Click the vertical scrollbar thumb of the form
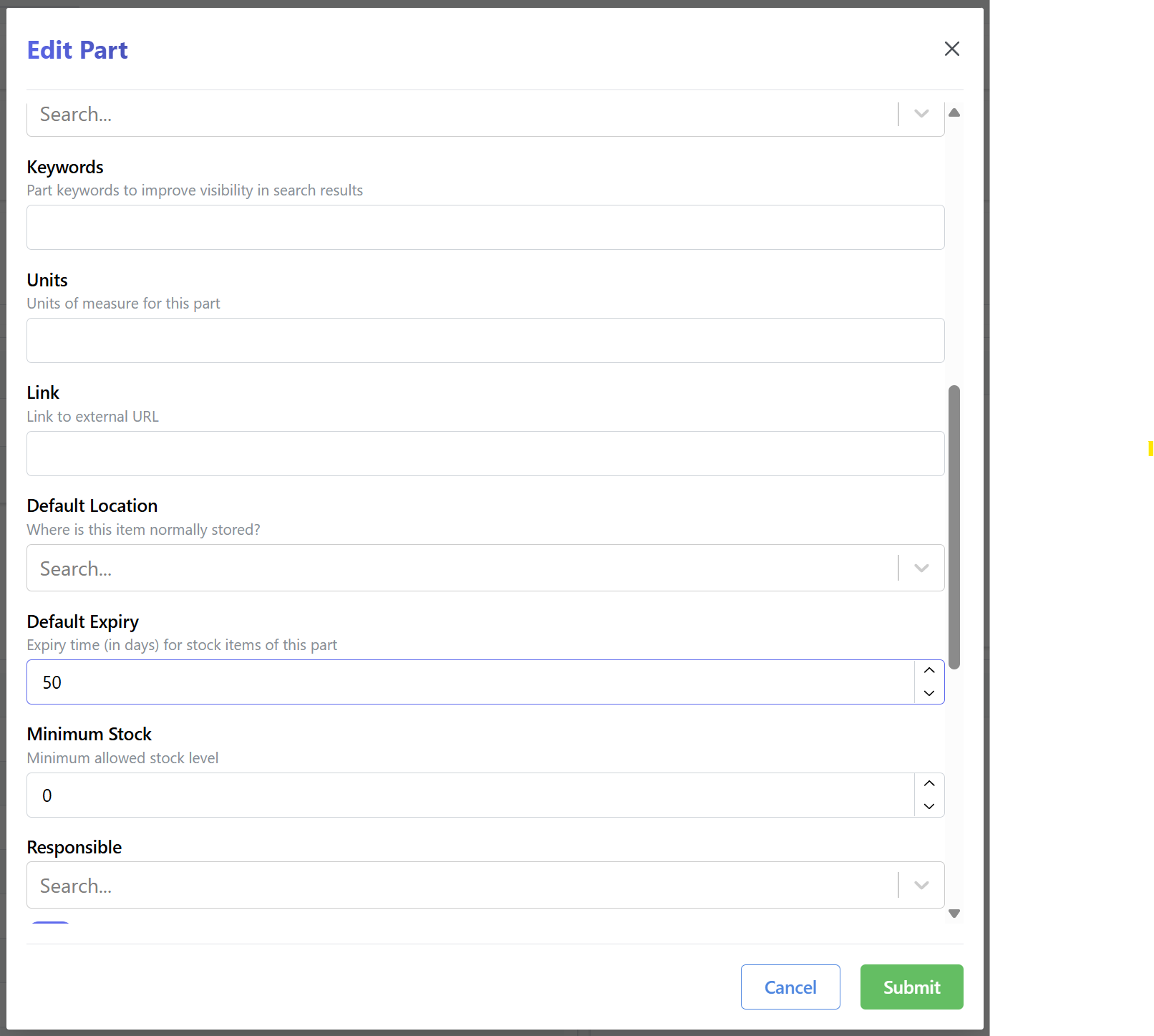This screenshot has width=1154, height=1036. (x=954, y=527)
